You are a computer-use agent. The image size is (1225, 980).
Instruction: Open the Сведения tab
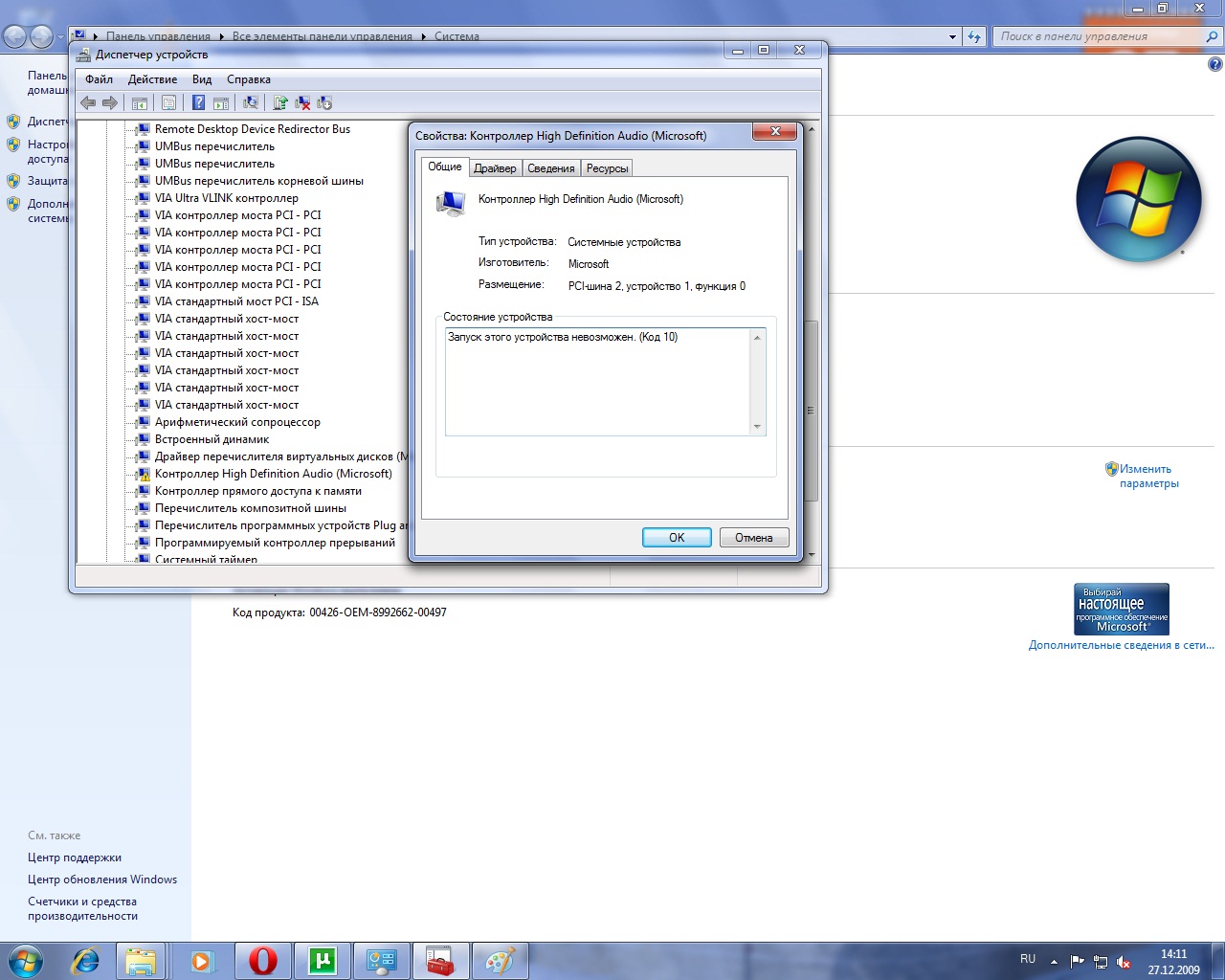551,168
